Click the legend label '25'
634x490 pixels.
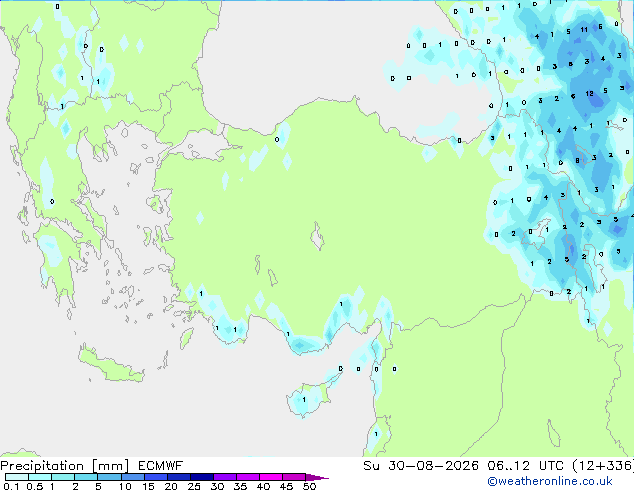[x=194, y=486]
